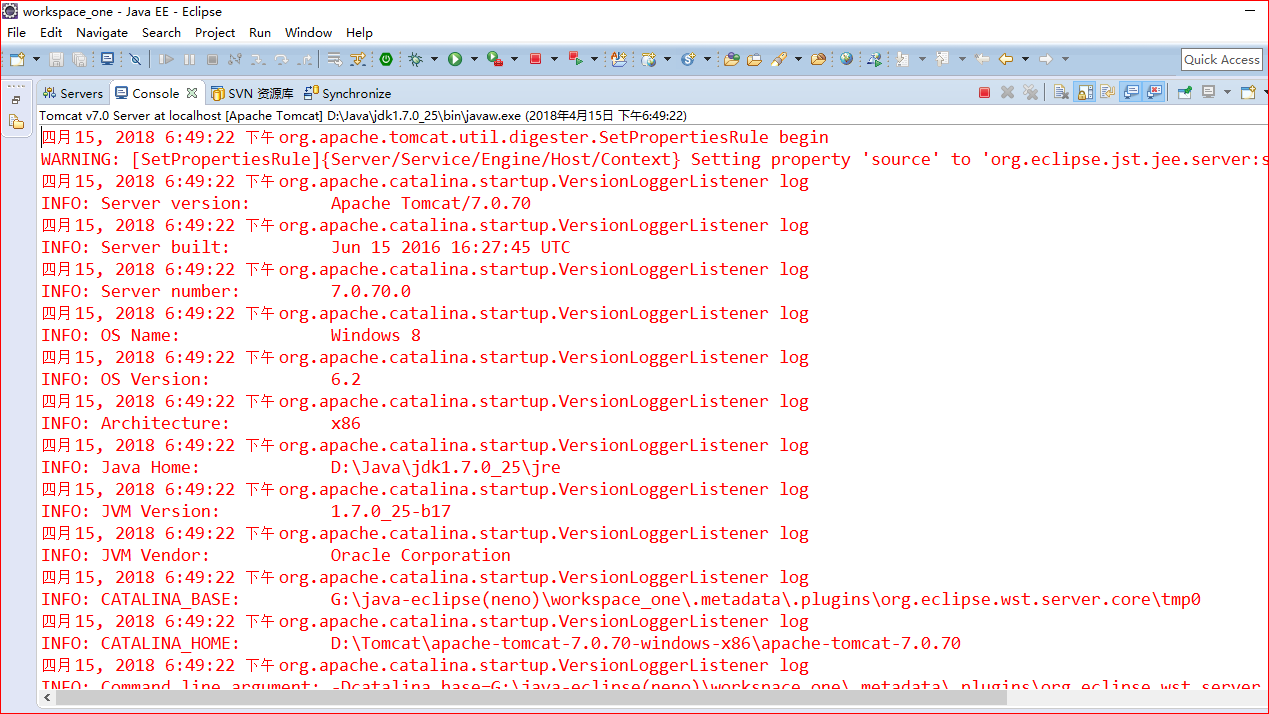Click the 'INFO: CATALINA_HOME:' console line

140,643
